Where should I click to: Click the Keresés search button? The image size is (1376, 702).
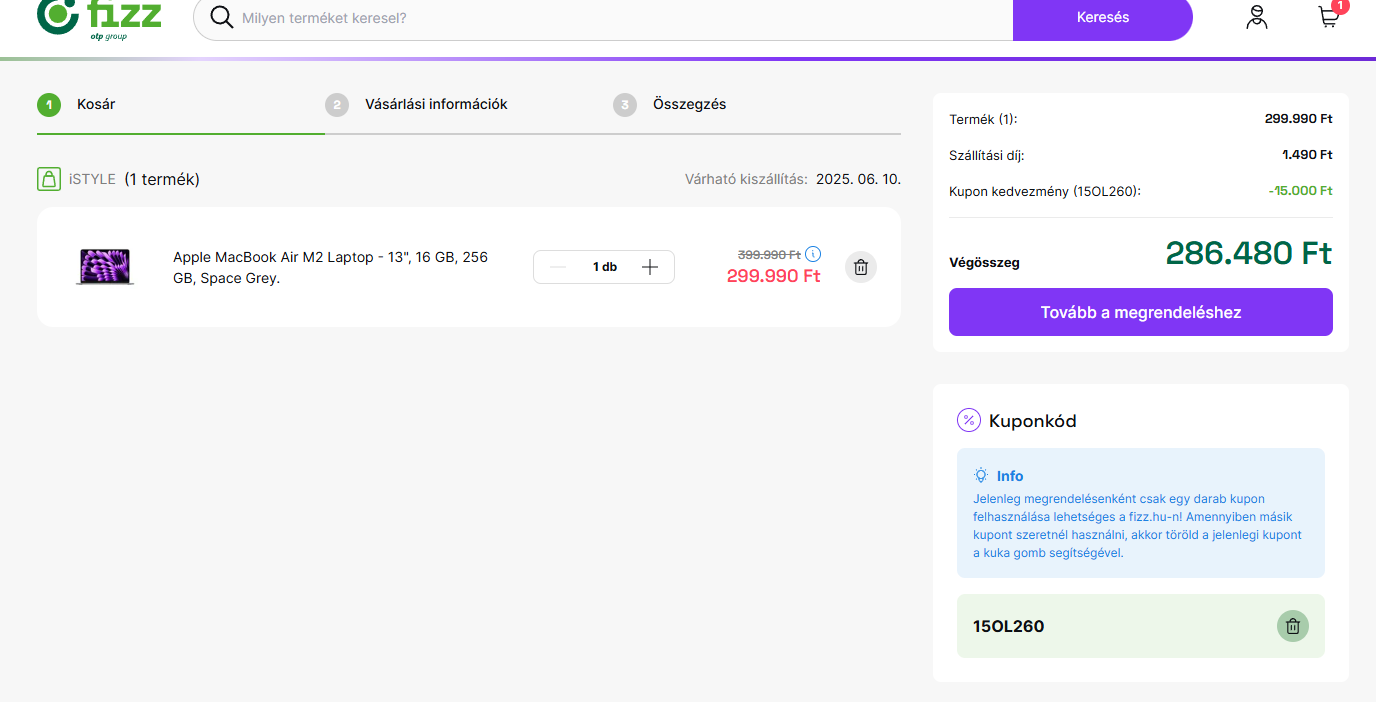[1103, 18]
